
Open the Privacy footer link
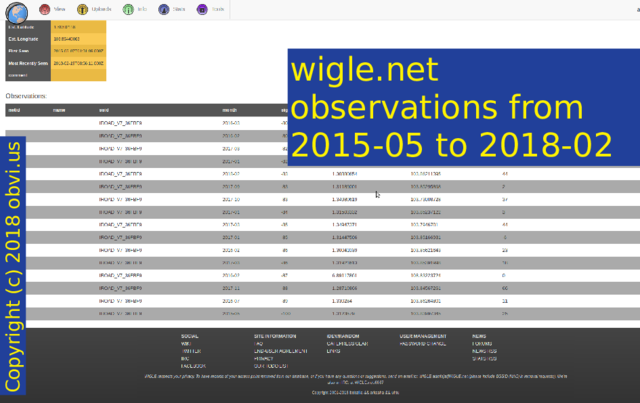point(263,358)
